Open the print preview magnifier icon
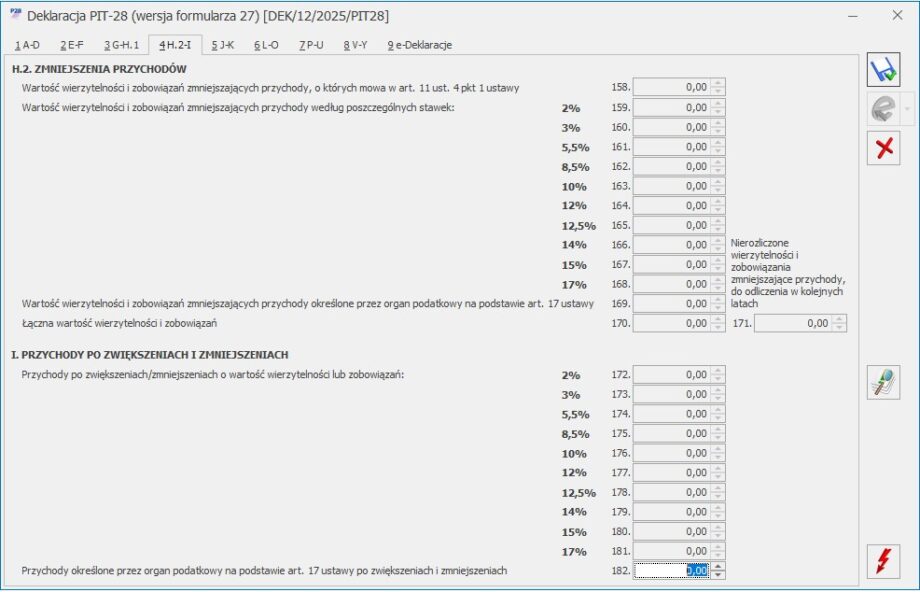Viewport: 920px width, 592px height. (x=883, y=383)
